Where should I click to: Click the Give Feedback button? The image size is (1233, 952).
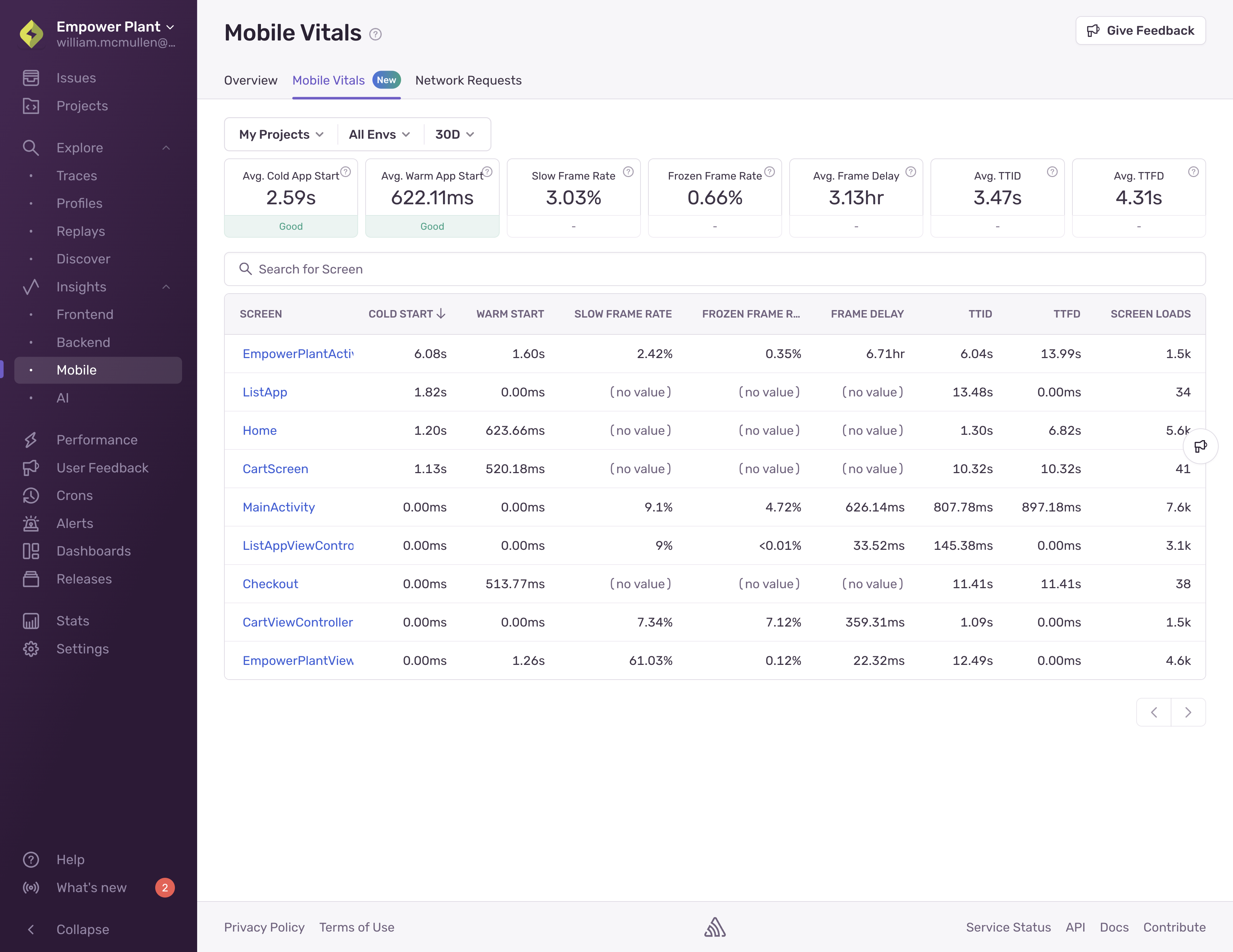[1141, 30]
